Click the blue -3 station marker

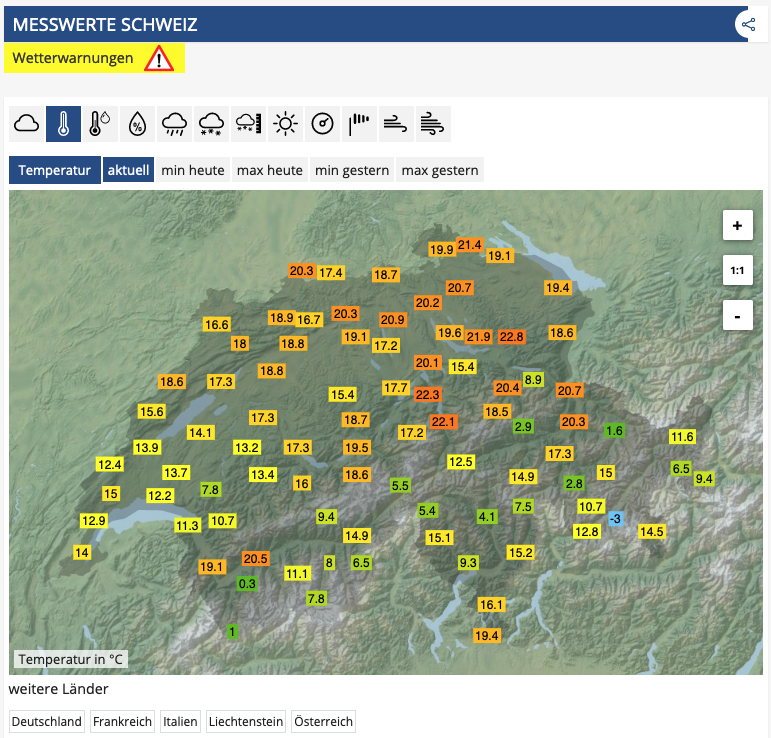(x=616, y=518)
